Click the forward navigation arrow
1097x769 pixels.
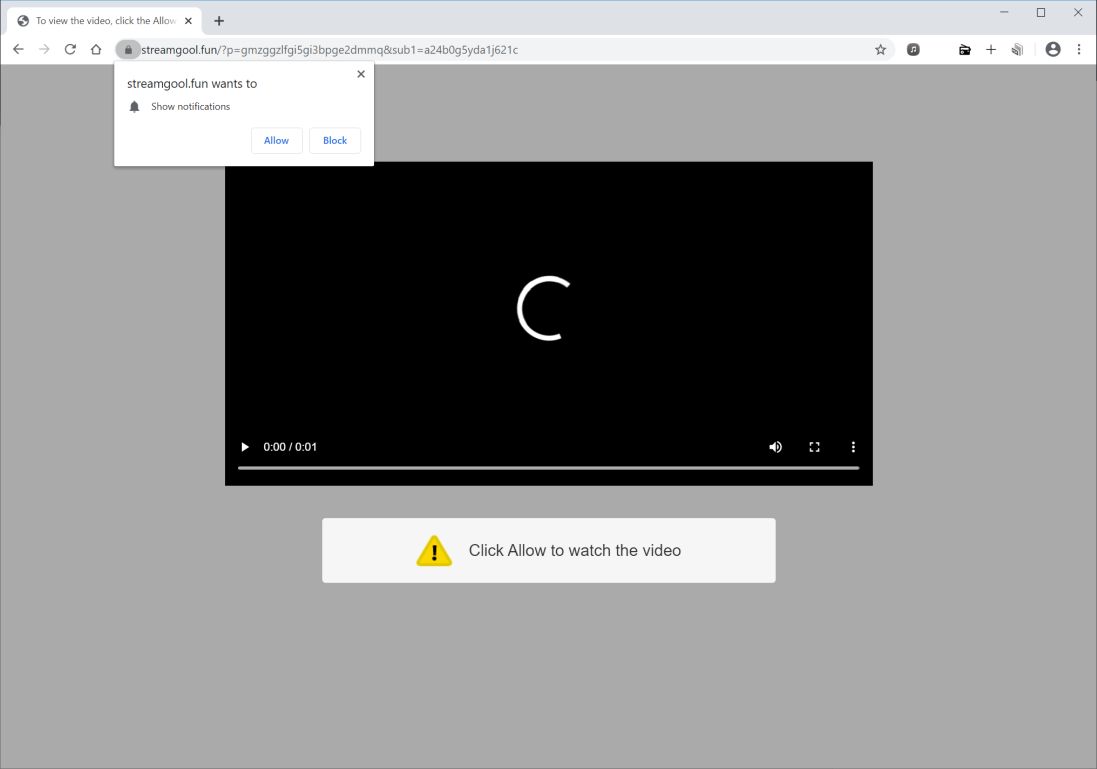click(44, 49)
